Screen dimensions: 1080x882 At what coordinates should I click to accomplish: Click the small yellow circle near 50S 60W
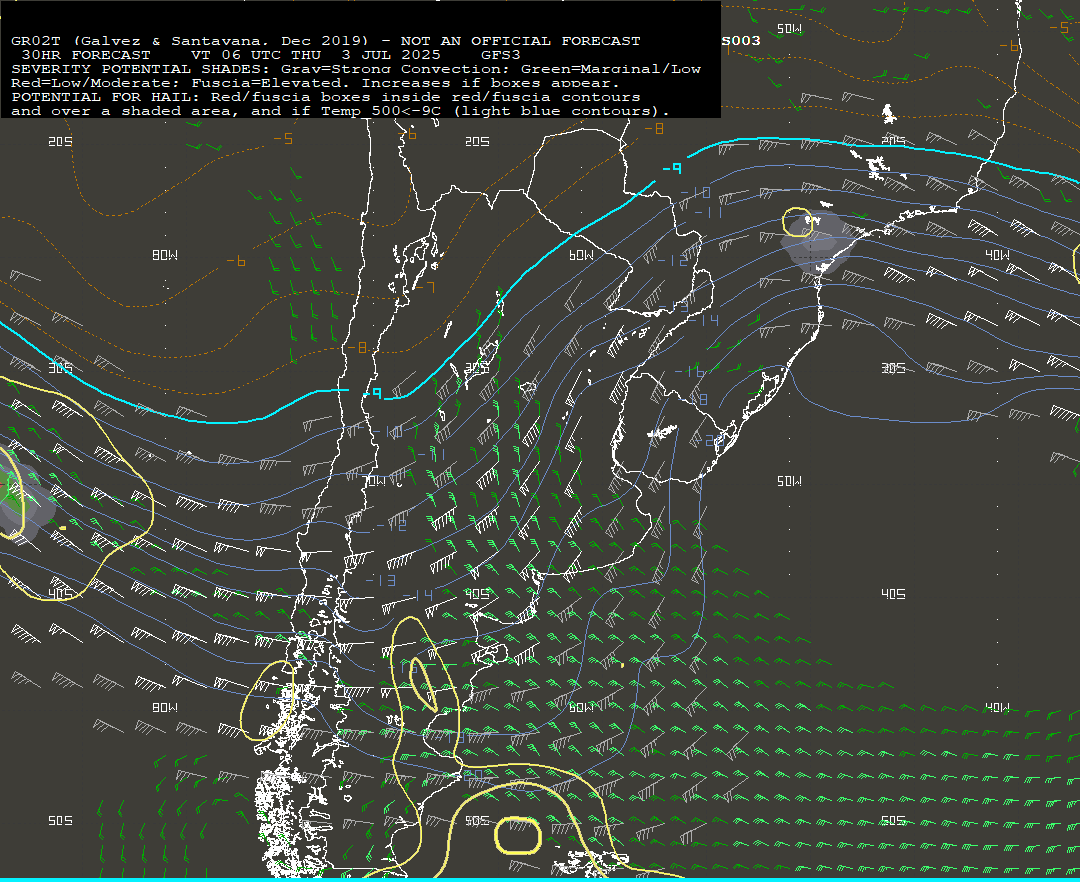coord(517,835)
